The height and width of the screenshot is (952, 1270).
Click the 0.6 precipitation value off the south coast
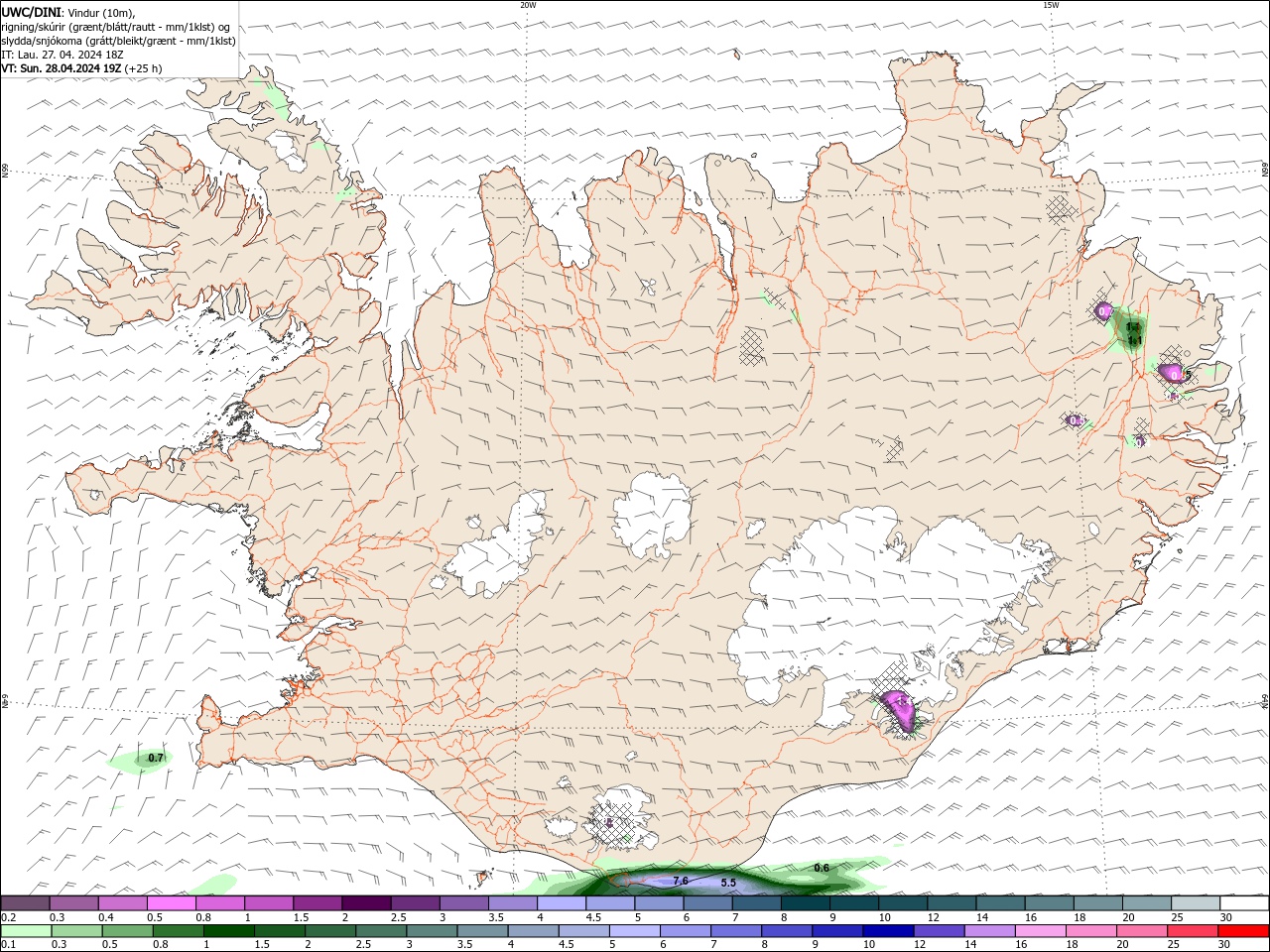click(822, 868)
